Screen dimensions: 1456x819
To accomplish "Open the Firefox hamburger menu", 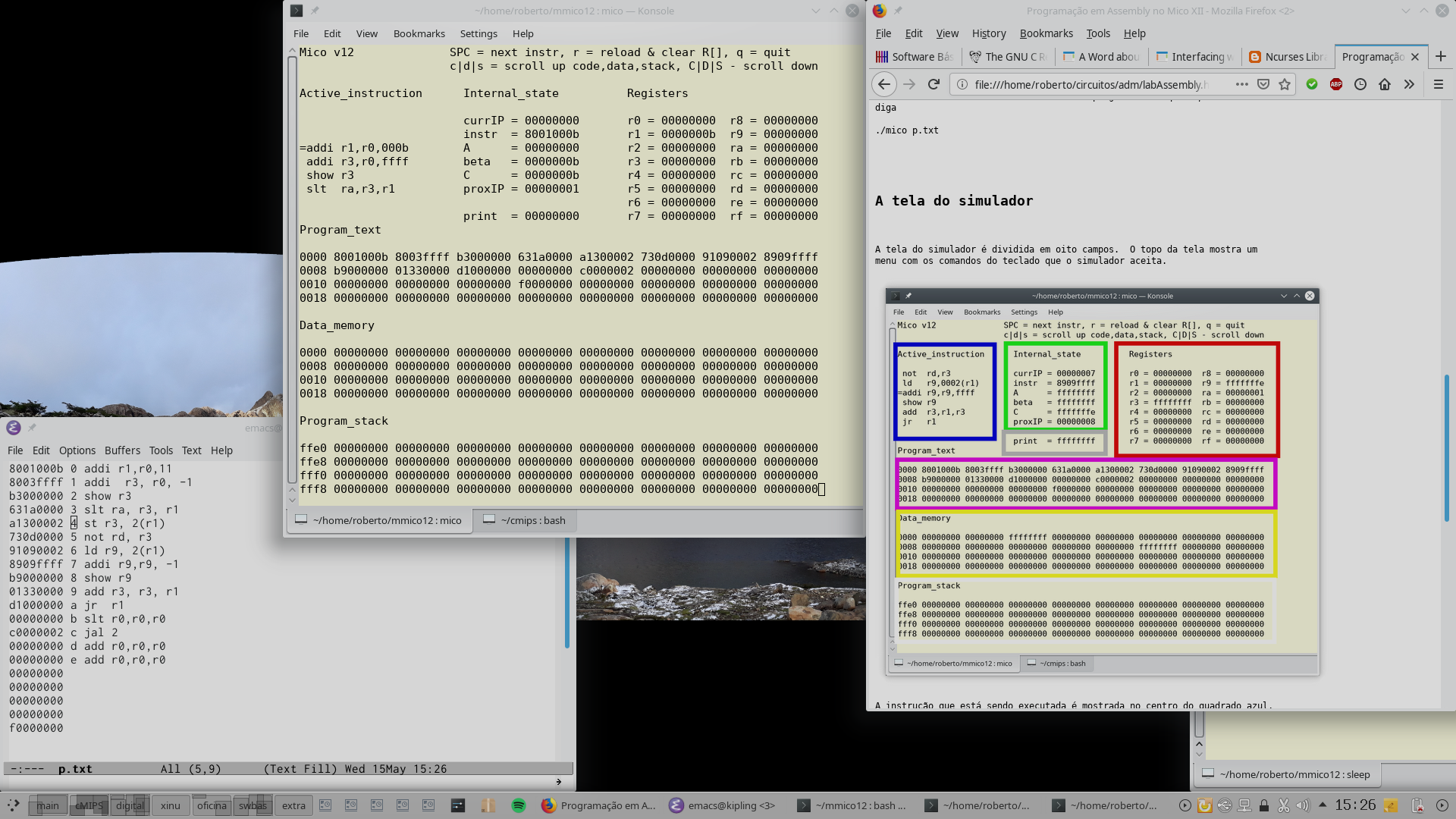I will (x=1439, y=84).
